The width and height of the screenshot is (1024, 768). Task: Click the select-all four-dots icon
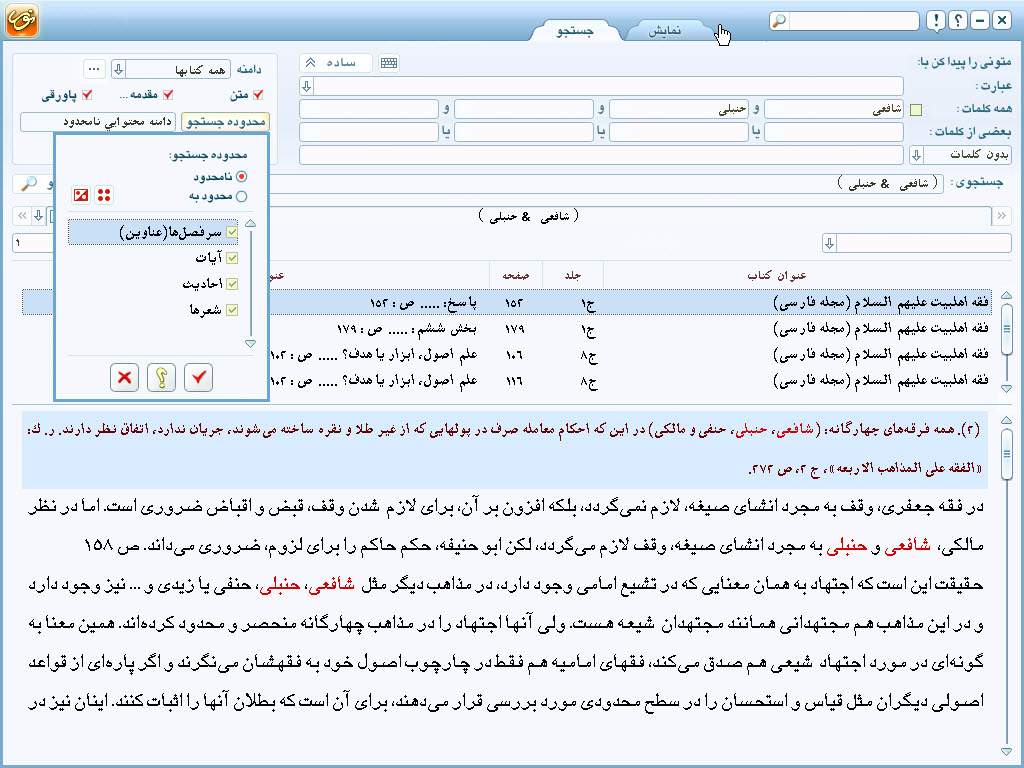pos(104,195)
